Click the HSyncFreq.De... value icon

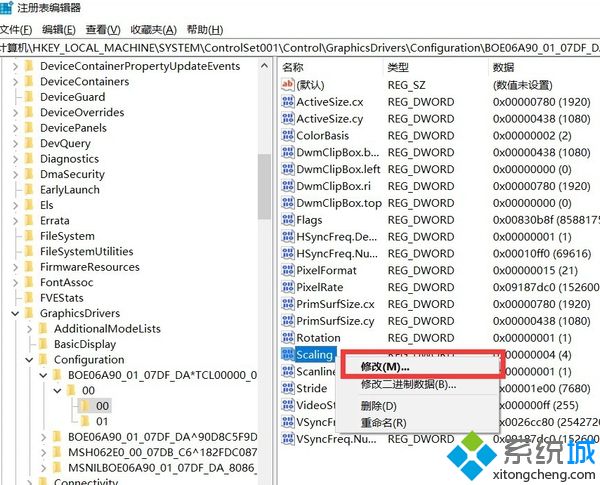pos(287,237)
